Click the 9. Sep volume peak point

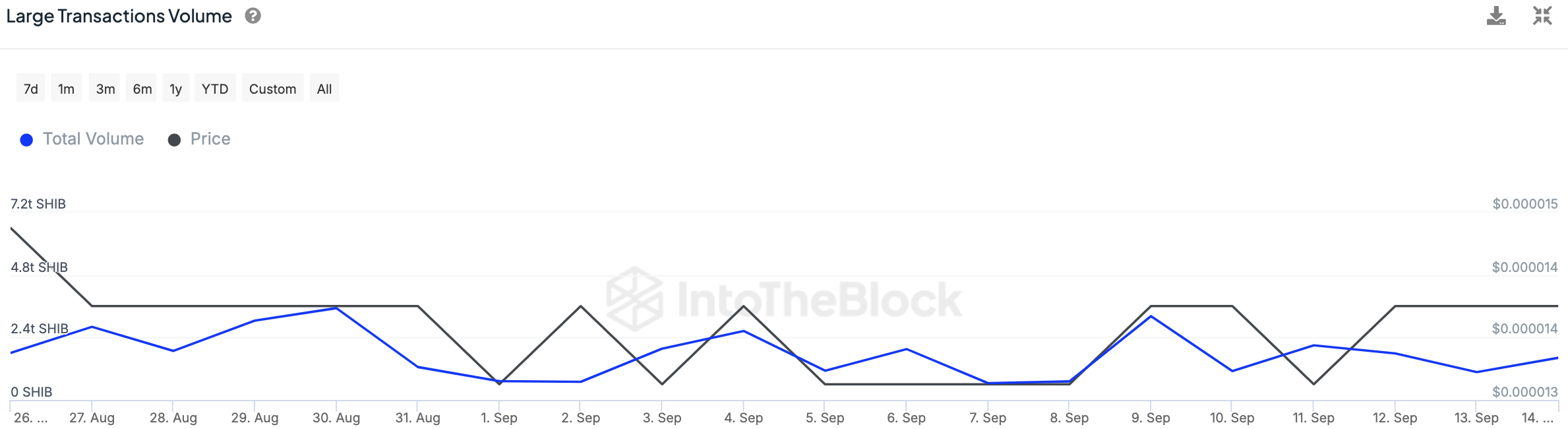click(1151, 317)
